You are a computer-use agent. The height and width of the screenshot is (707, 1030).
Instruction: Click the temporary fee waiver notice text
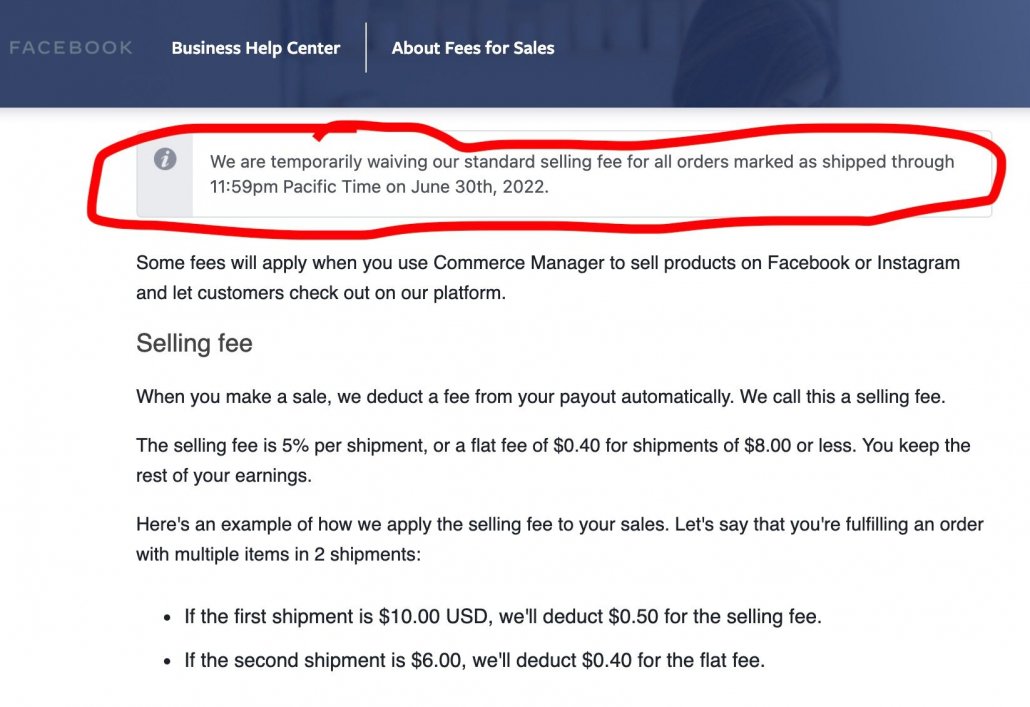(x=582, y=162)
